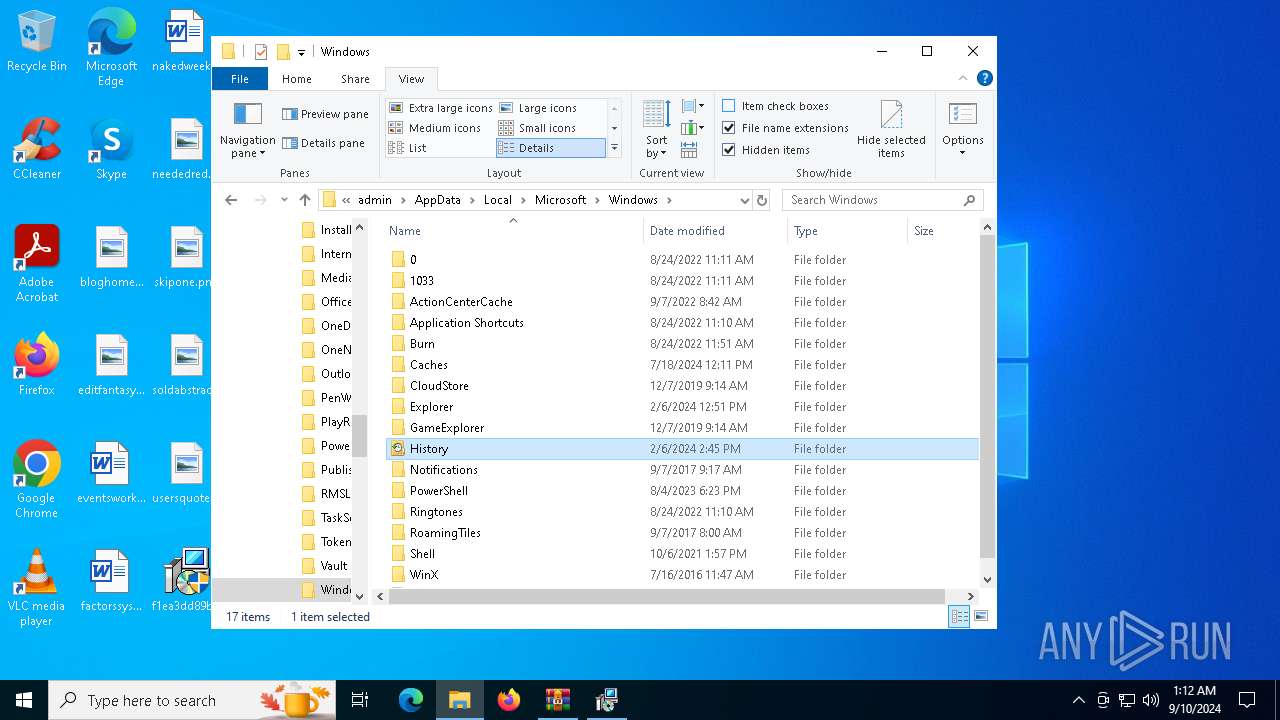1280x720 pixels.
Task: Expand the layout gallery more arrow
Action: pos(614,148)
